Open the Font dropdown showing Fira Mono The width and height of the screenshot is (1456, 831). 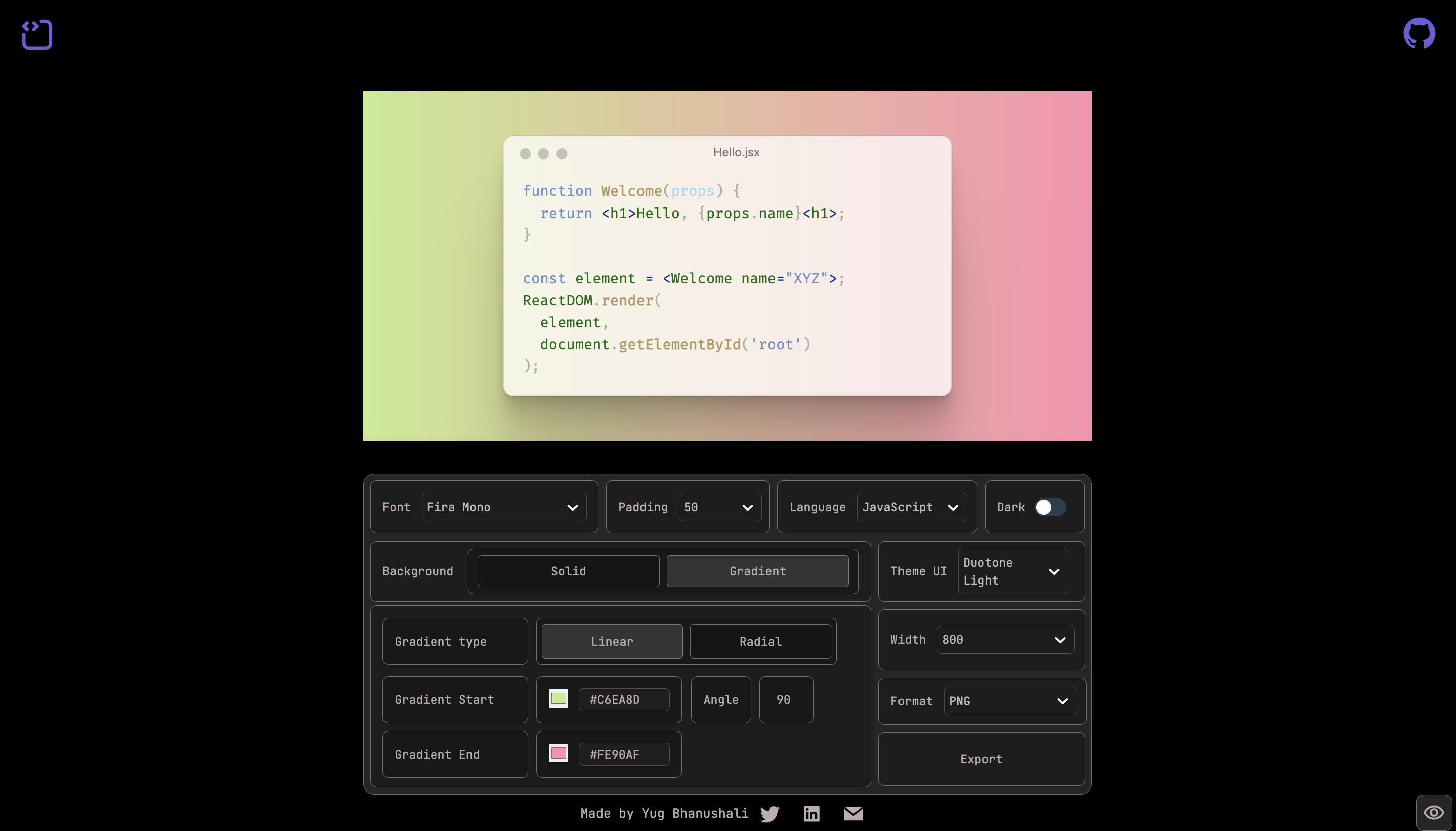(504, 507)
